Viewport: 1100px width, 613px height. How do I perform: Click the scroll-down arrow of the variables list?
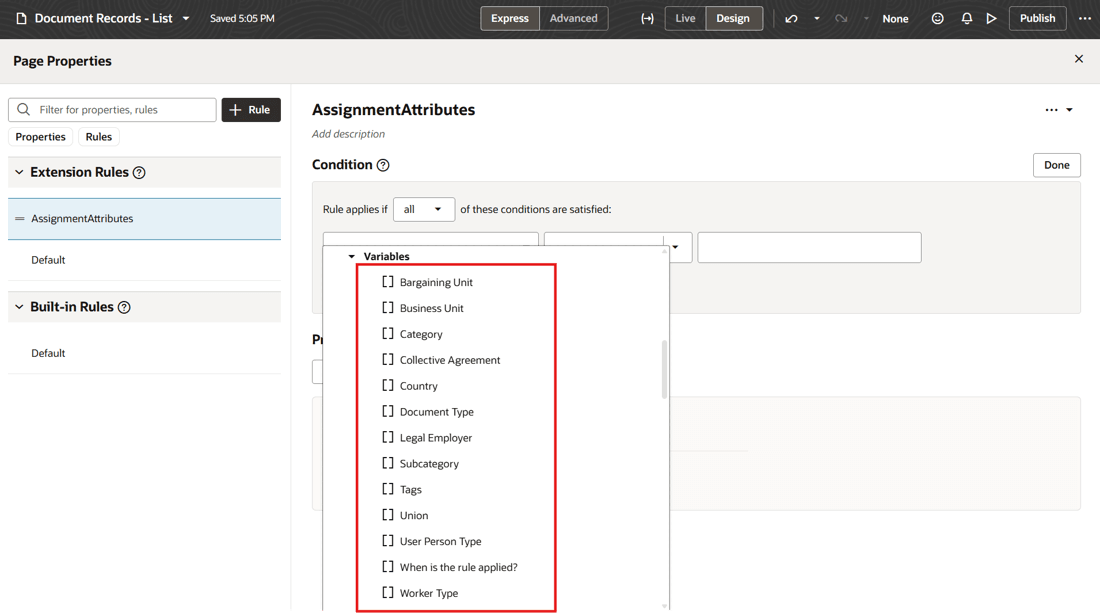pos(664,606)
